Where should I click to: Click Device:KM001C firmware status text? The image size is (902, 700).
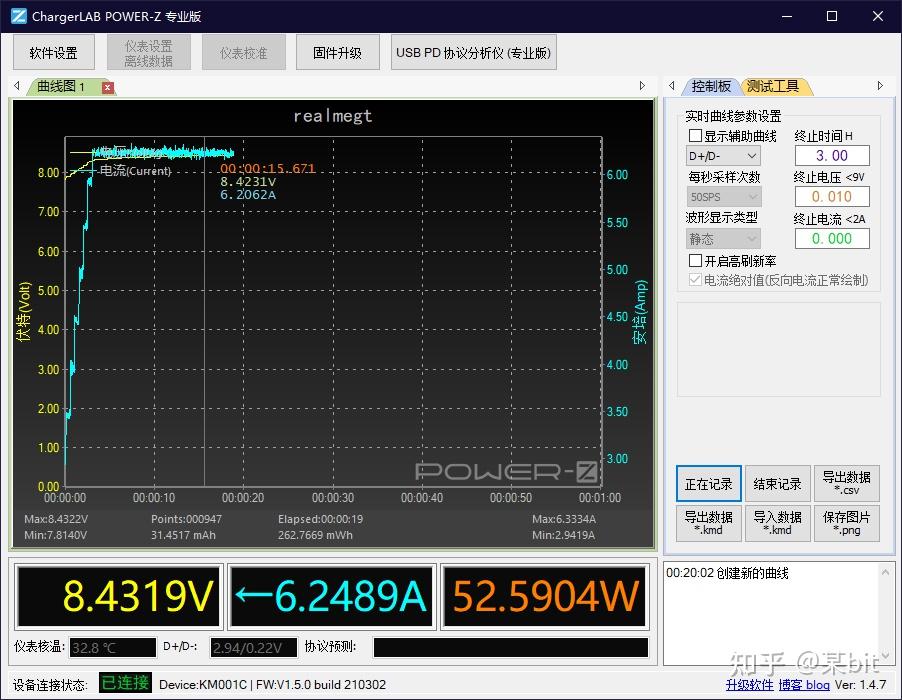coord(272,684)
